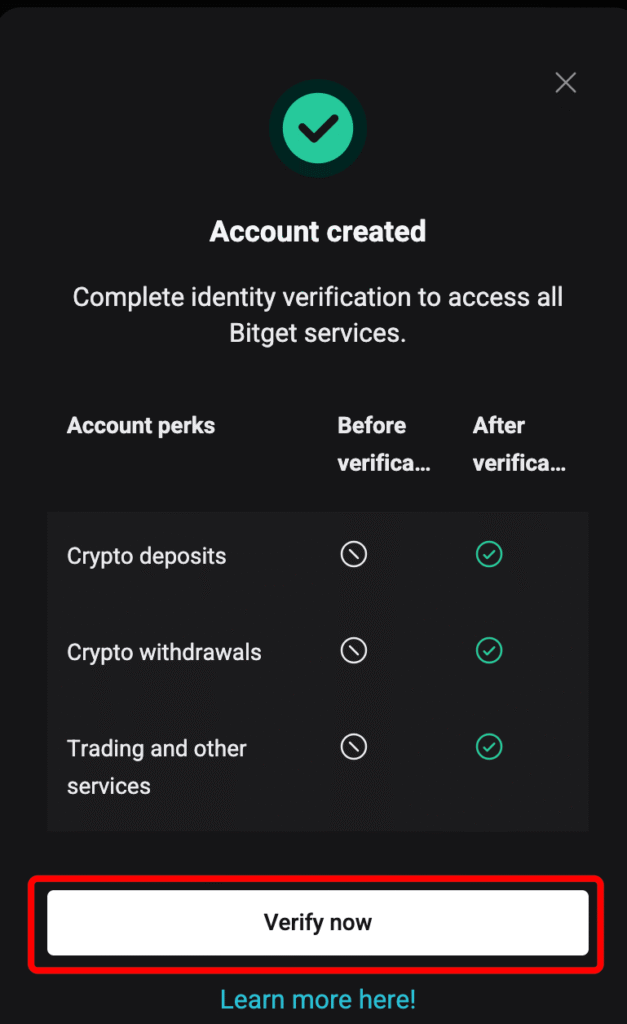This screenshot has width=627, height=1024.
Task: Click the word Bitget in the description
Action: 264,334
